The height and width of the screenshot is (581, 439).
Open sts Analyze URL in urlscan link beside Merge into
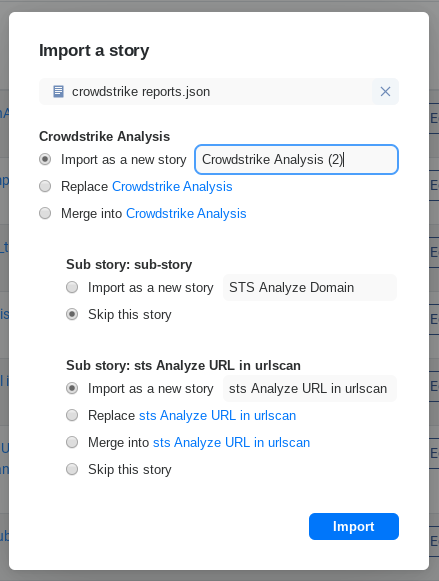tap(232, 442)
